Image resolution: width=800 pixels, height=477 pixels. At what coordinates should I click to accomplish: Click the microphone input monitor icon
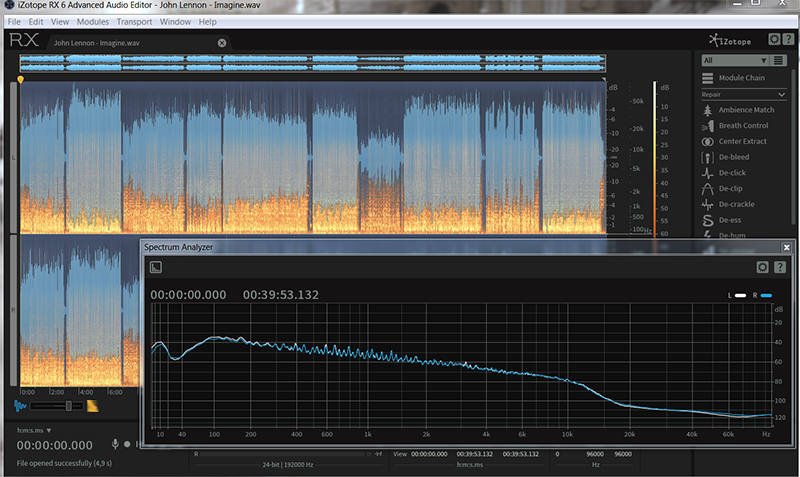pos(115,444)
